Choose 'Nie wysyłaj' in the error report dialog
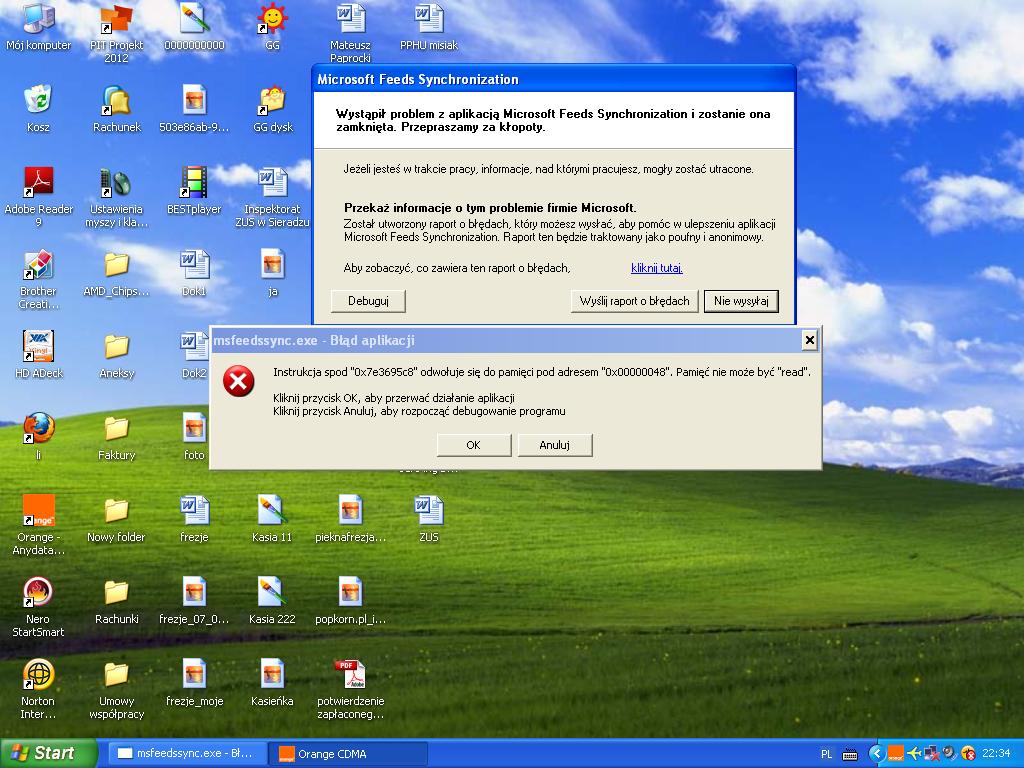Image resolution: width=1024 pixels, height=768 pixels. [x=741, y=301]
